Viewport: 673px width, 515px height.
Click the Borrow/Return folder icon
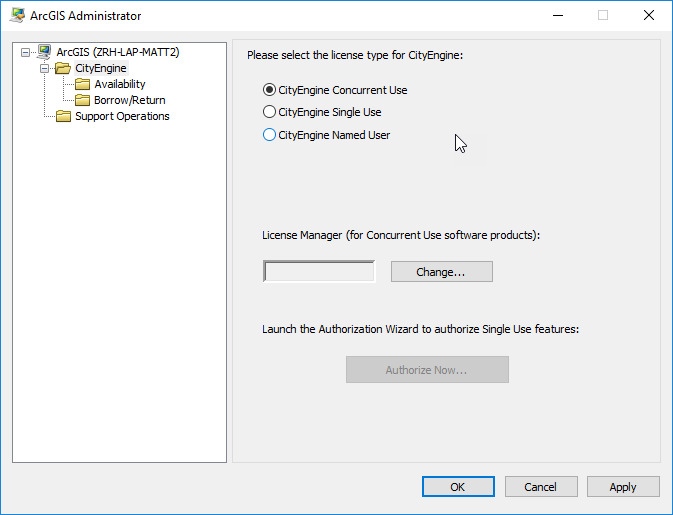tap(82, 100)
